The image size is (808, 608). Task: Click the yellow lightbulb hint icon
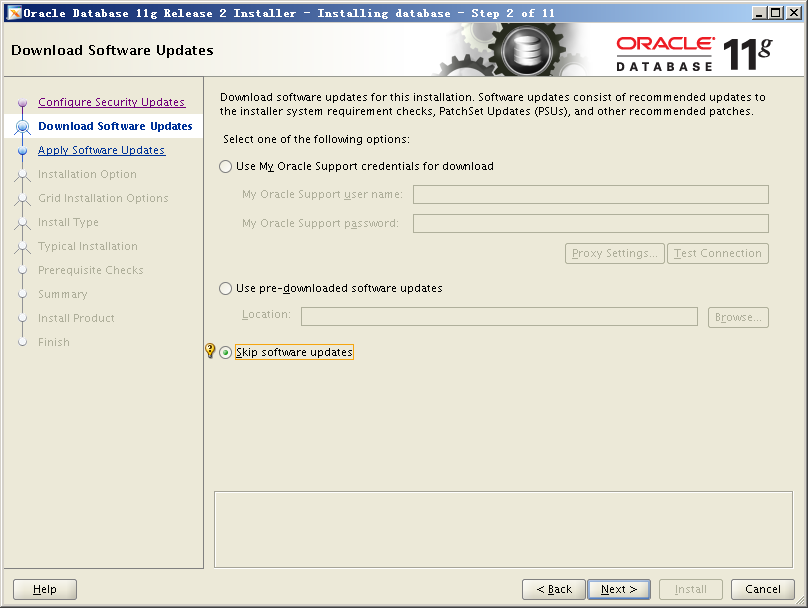coord(210,351)
